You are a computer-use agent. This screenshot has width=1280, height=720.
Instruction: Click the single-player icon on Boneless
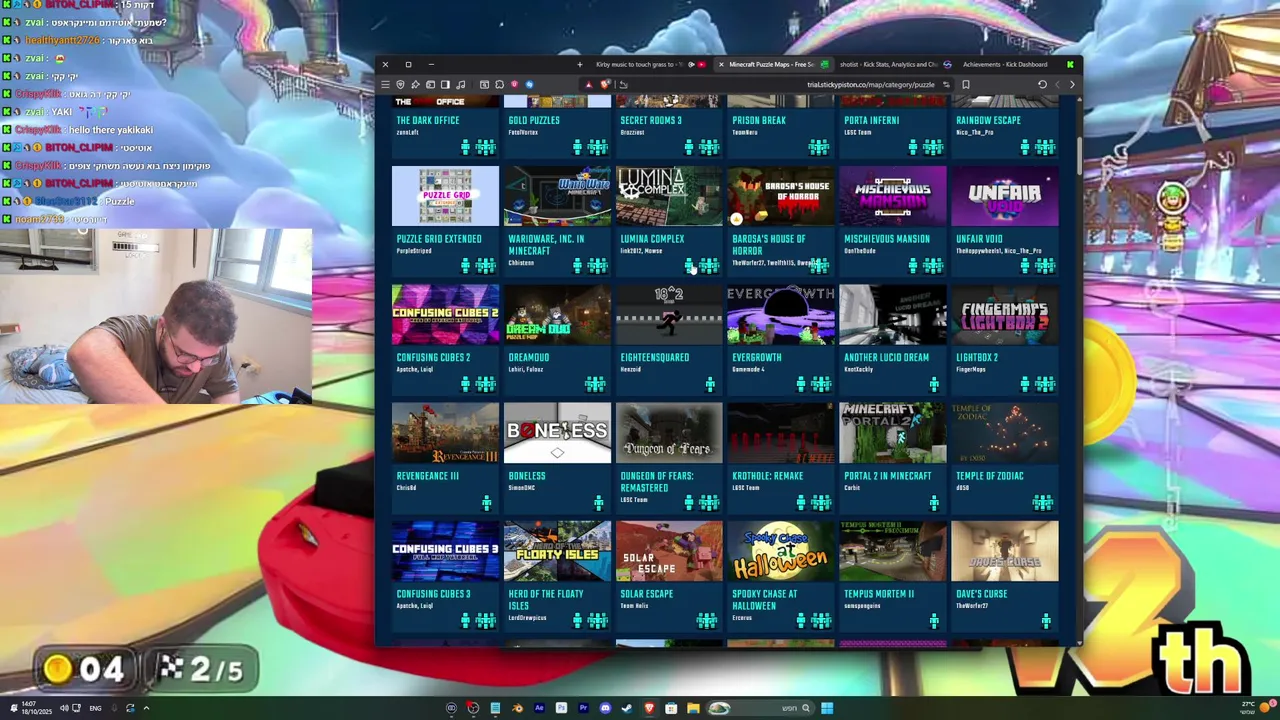598,502
